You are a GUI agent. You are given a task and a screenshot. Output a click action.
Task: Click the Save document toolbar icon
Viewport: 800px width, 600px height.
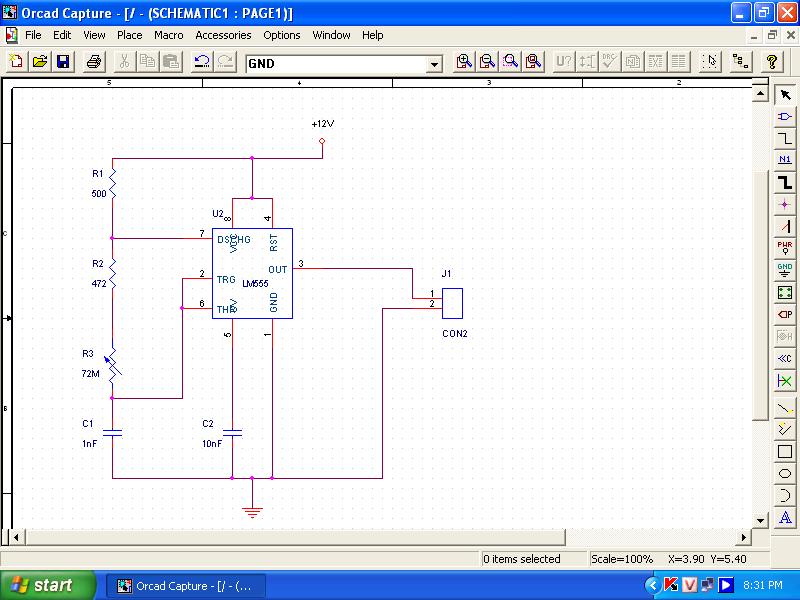click(x=63, y=62)
